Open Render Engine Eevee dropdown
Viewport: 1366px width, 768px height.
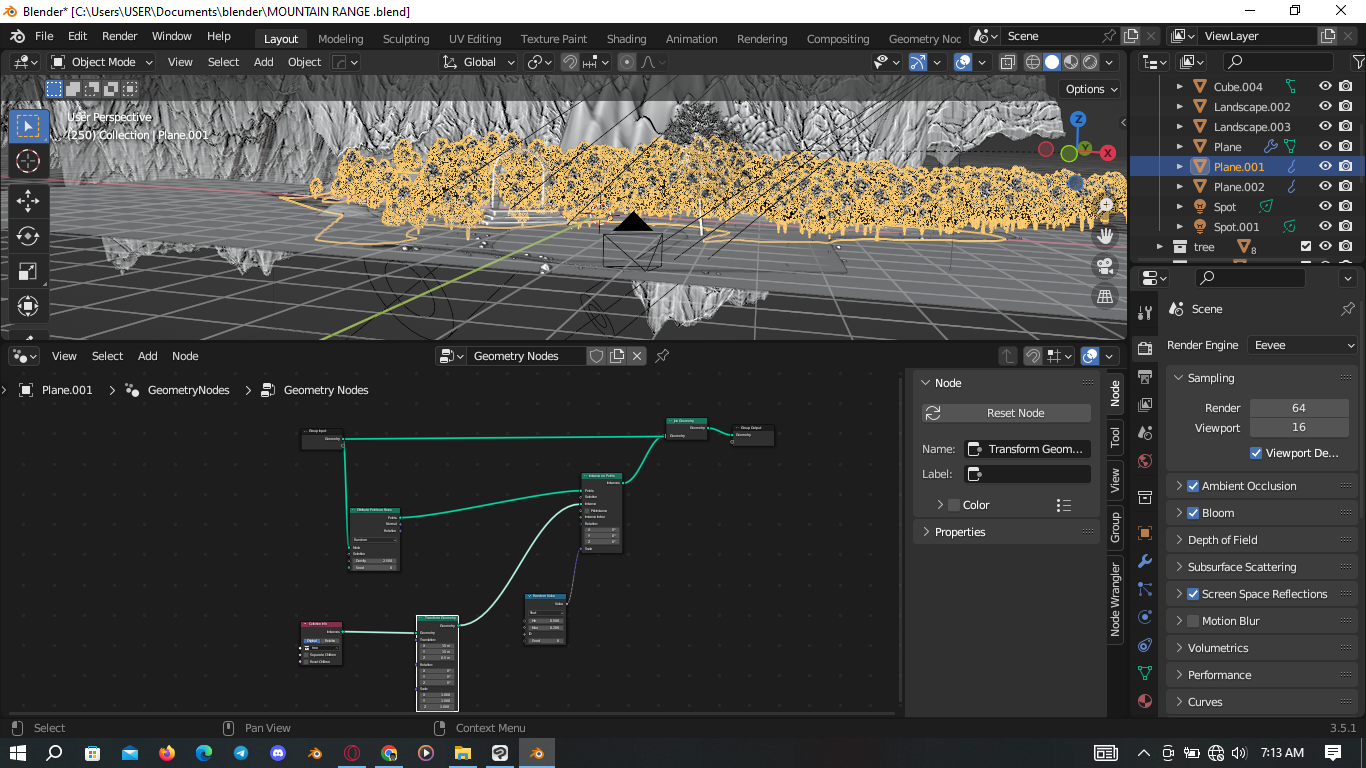pos(1303,345)
